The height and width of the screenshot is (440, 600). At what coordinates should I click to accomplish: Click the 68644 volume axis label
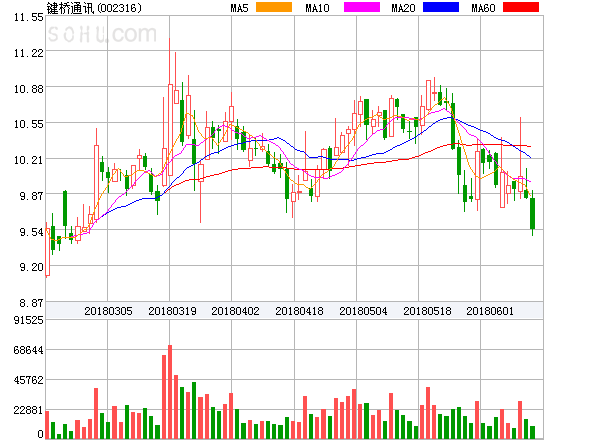point(29,350)
